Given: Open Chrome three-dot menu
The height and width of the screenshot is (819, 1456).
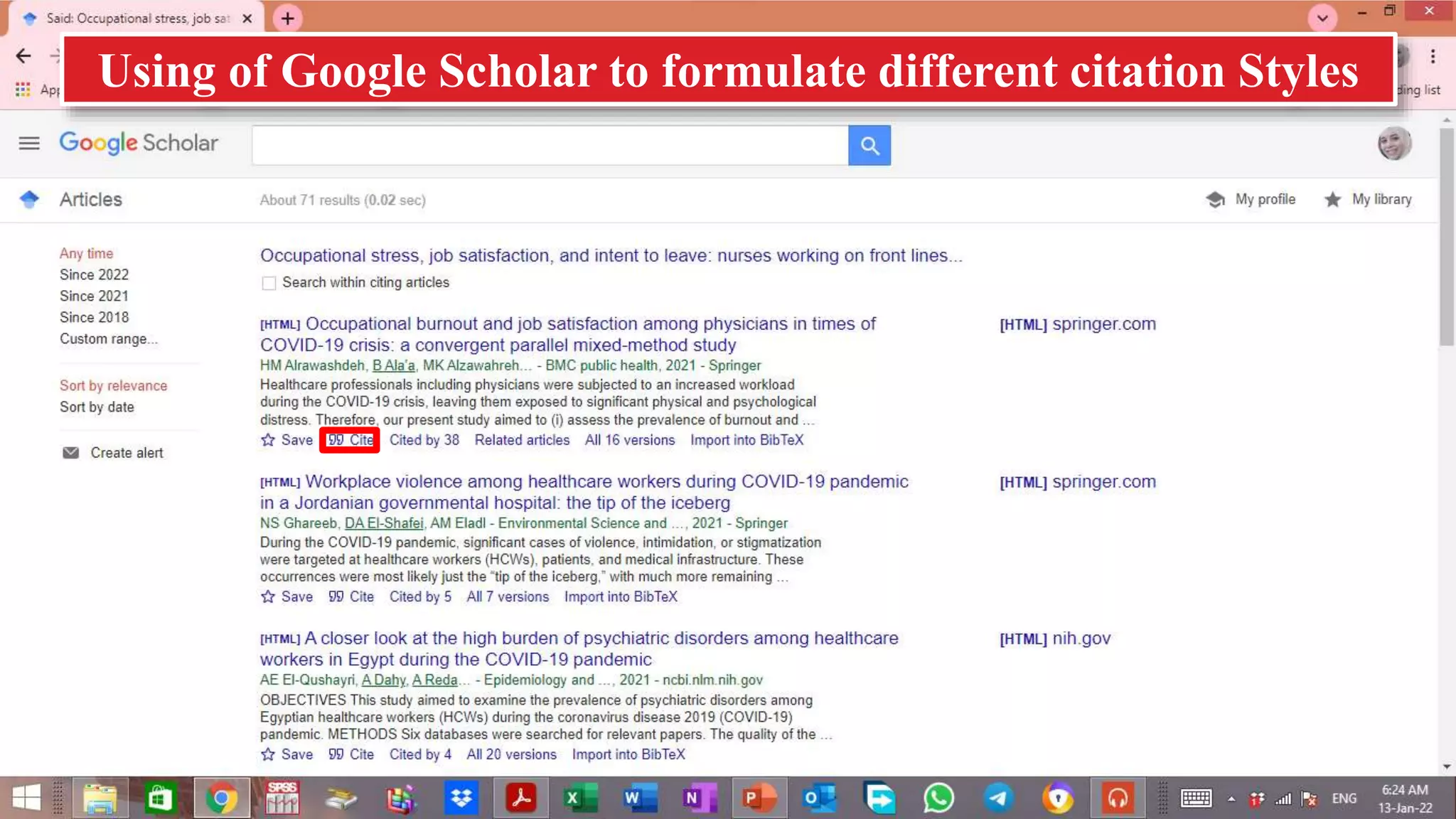Looking at the screenshot, I should coord(1433,56).
